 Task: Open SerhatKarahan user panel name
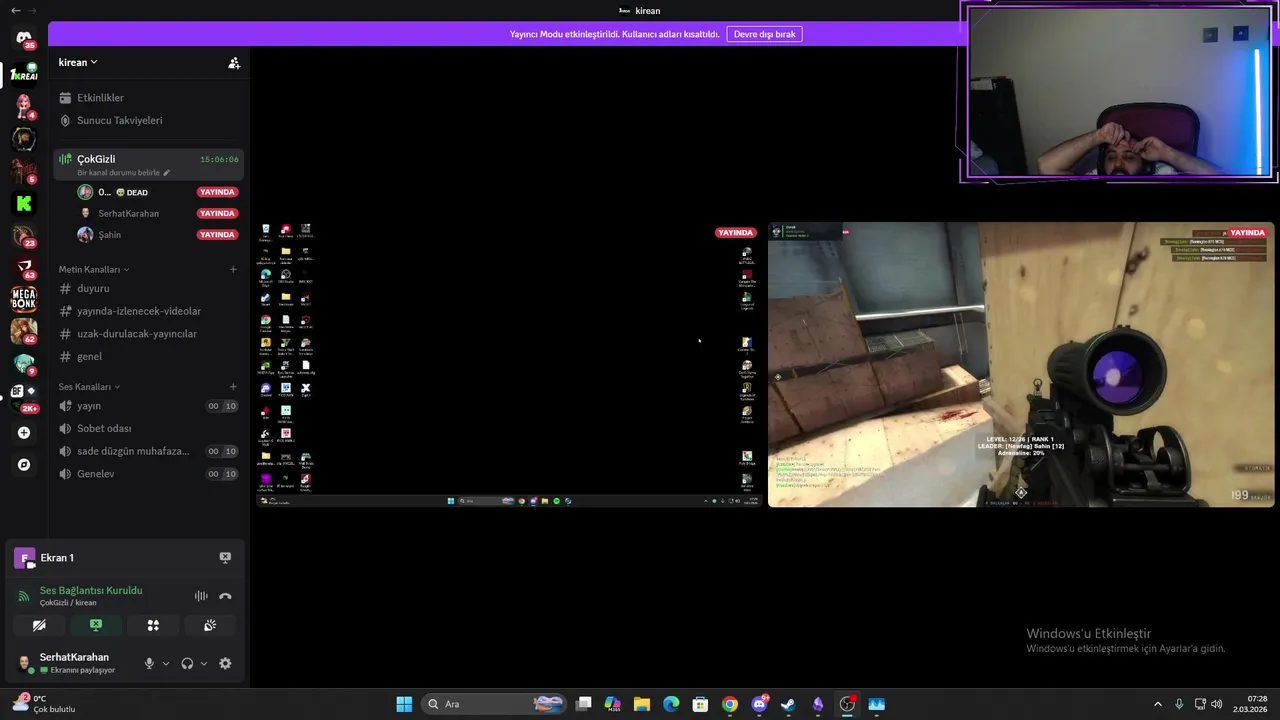point(74,657)
